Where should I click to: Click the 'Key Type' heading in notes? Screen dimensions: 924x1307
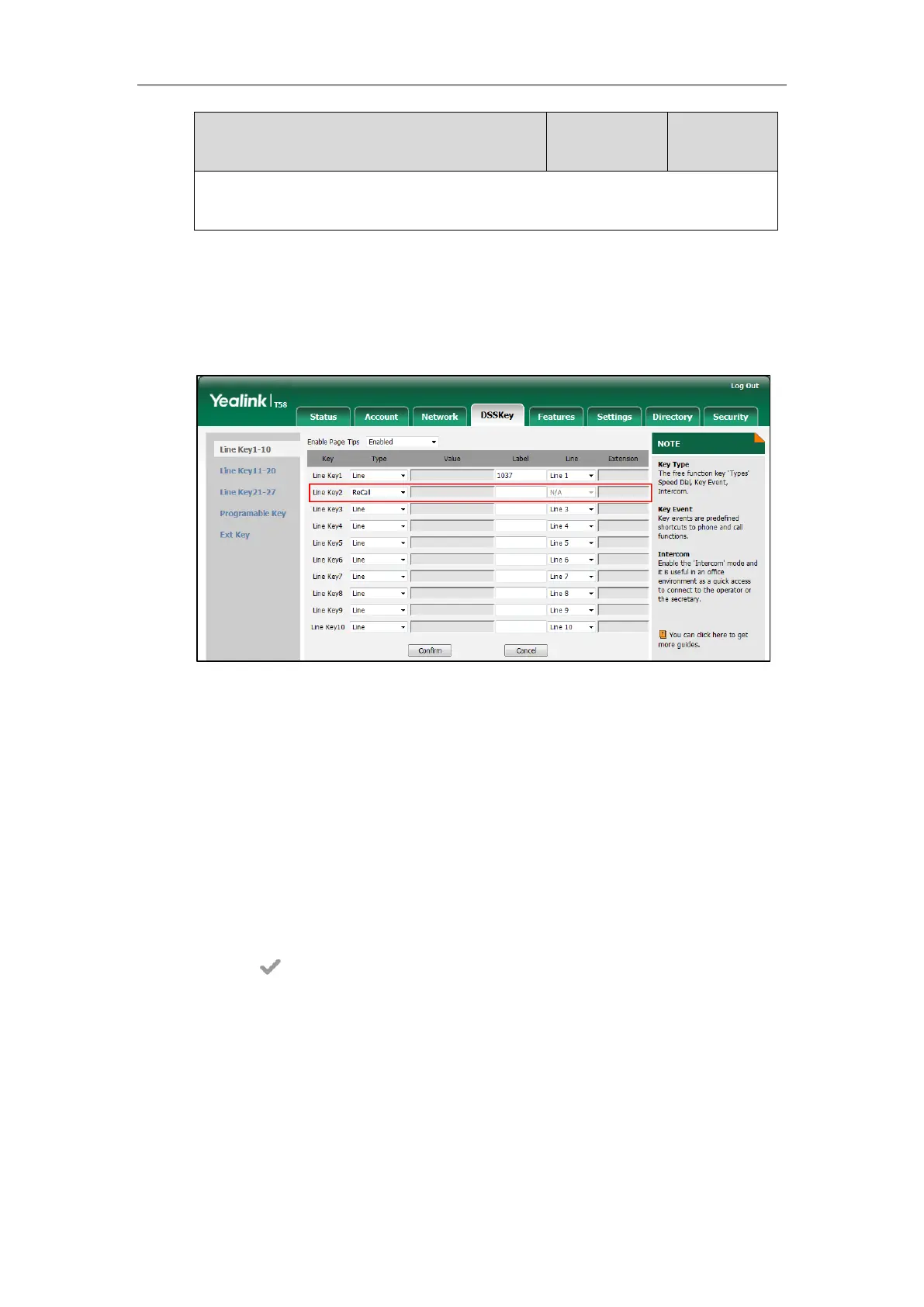(x=673, y=464)
